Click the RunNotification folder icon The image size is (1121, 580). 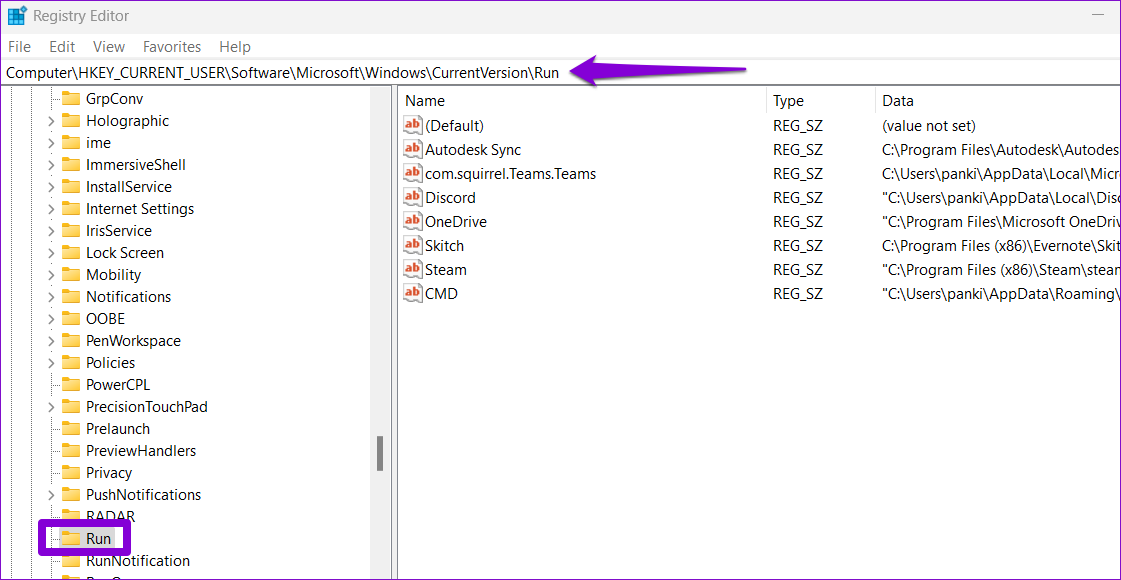point(73,560)
